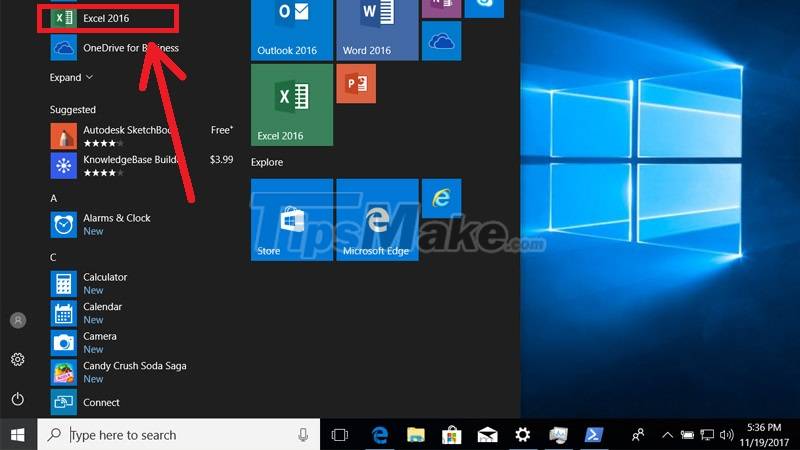Open the Word 2016 tile
Viewport: 800px width, 450px height.
(x=378, y=30)
